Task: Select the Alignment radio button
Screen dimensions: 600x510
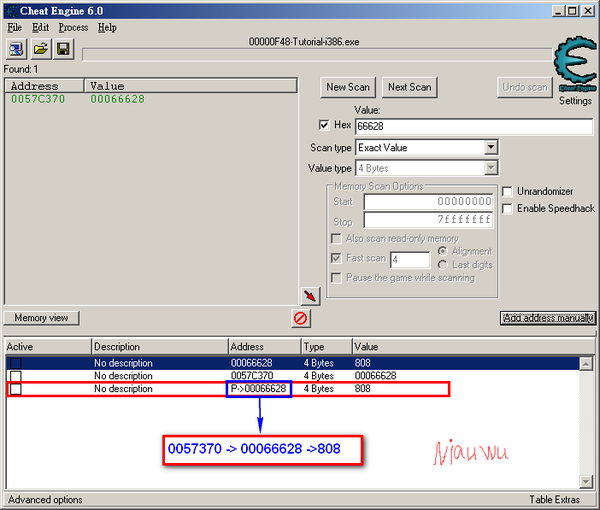Action: (x=442, y=251)
